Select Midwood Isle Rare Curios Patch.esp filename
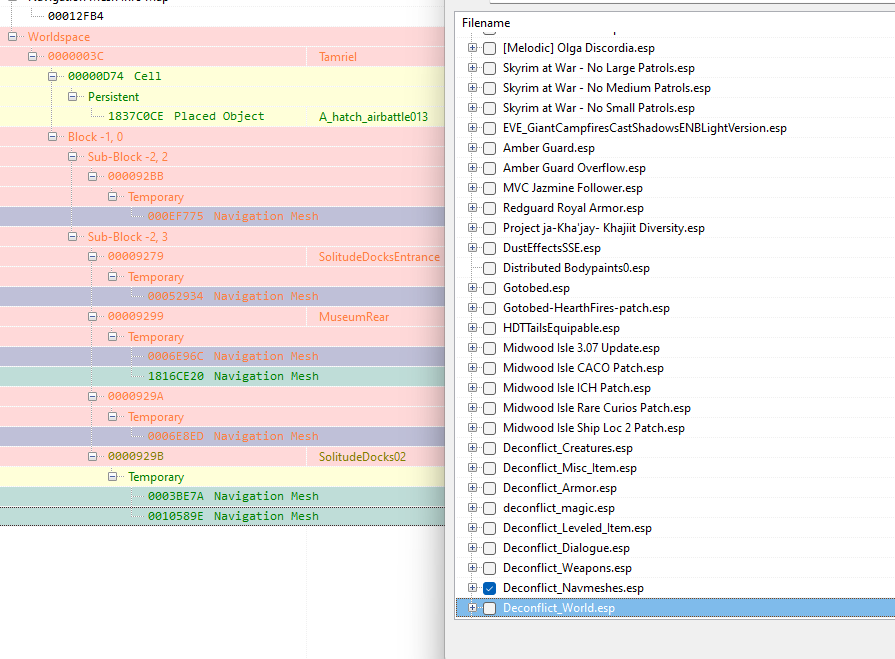The width and height of the screenshot is (895, 659). [596, 408]
